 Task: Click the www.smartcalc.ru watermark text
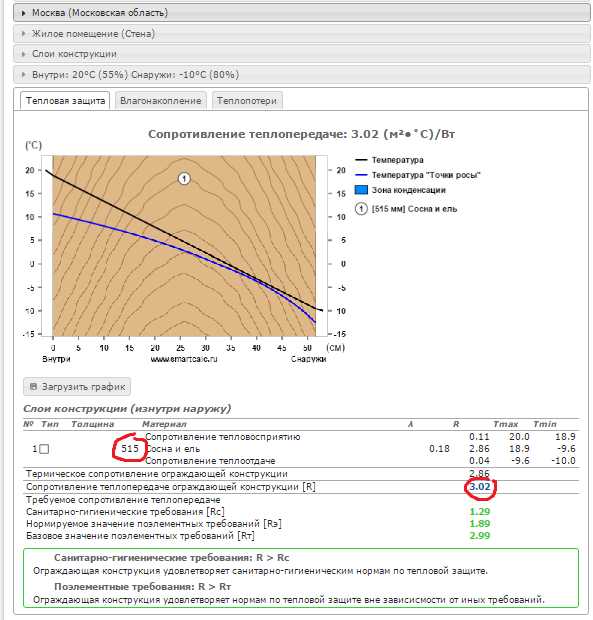point(184,359)
